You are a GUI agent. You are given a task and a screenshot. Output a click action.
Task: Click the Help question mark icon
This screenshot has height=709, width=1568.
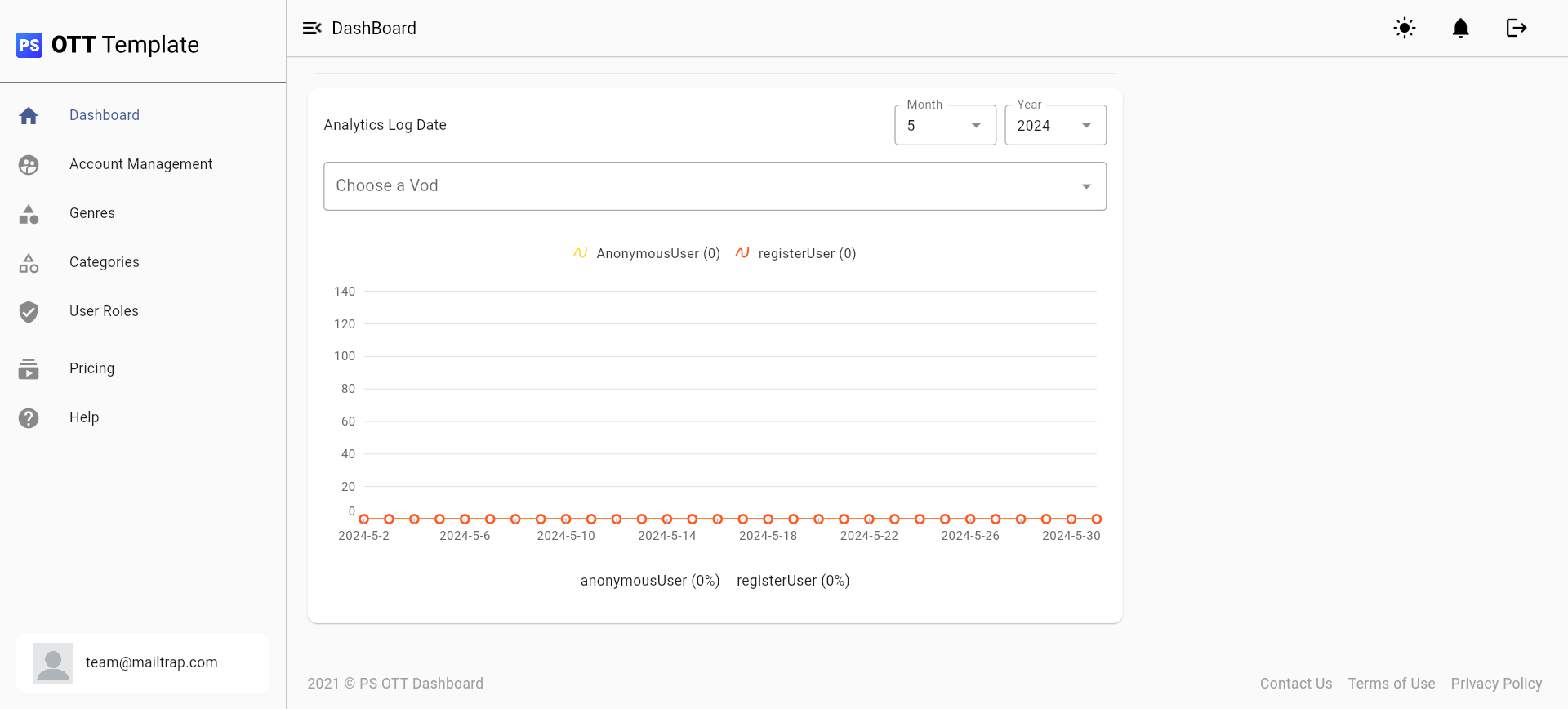(29, 418)
